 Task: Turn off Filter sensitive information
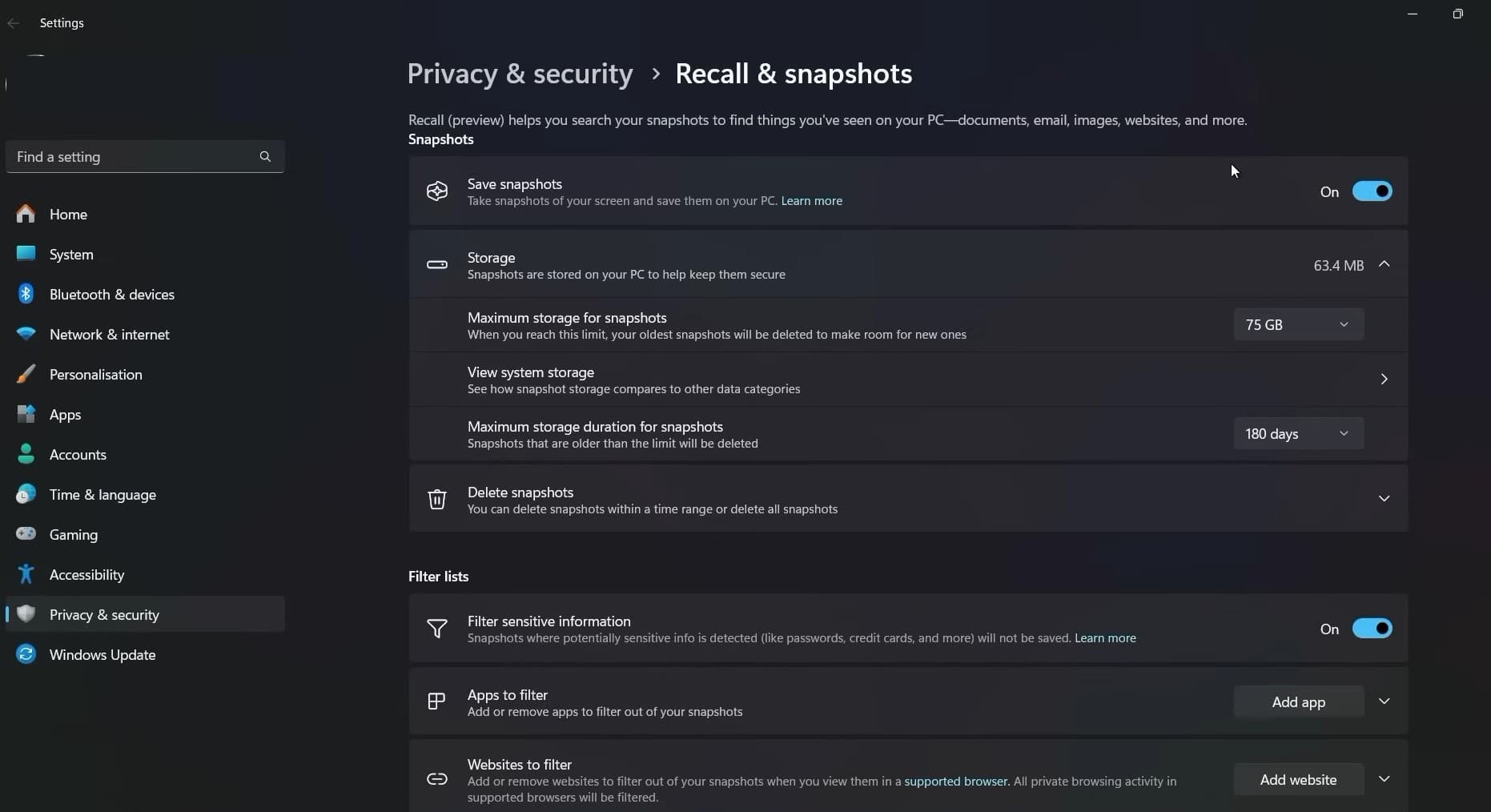pos(1372,629)
